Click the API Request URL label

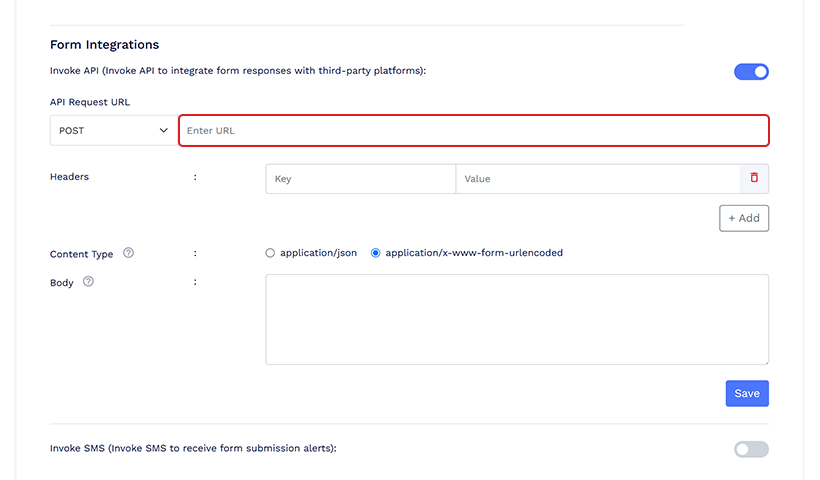90,102
